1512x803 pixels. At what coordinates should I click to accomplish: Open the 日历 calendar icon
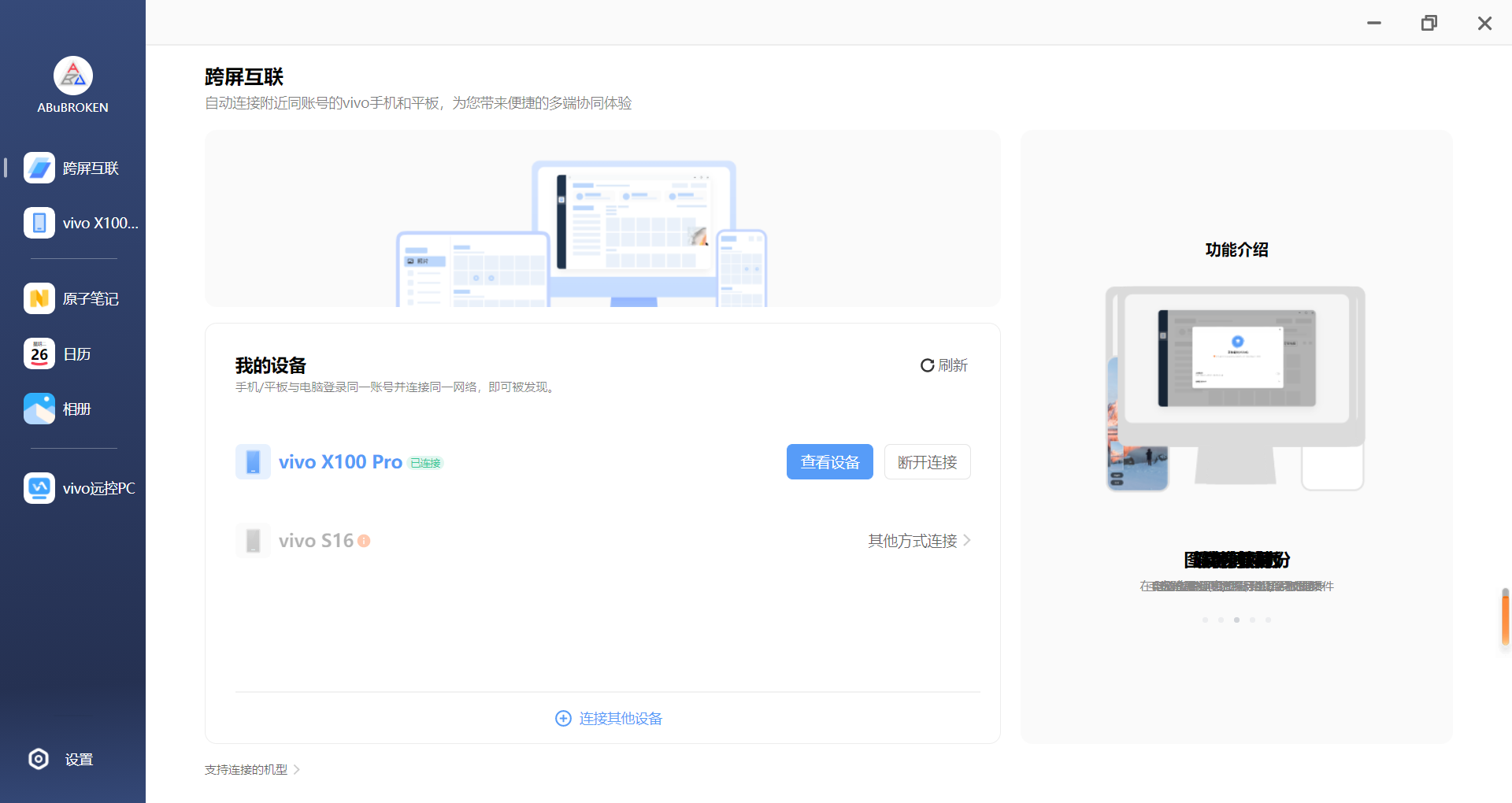[x=39, y=353]
